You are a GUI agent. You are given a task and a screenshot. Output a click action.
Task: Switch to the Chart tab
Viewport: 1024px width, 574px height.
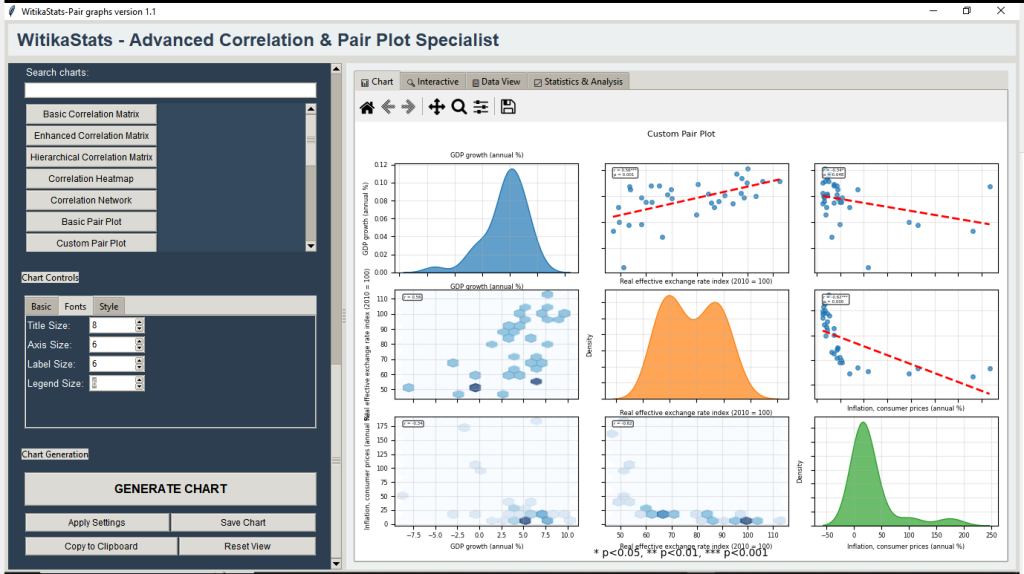[377, 82]
